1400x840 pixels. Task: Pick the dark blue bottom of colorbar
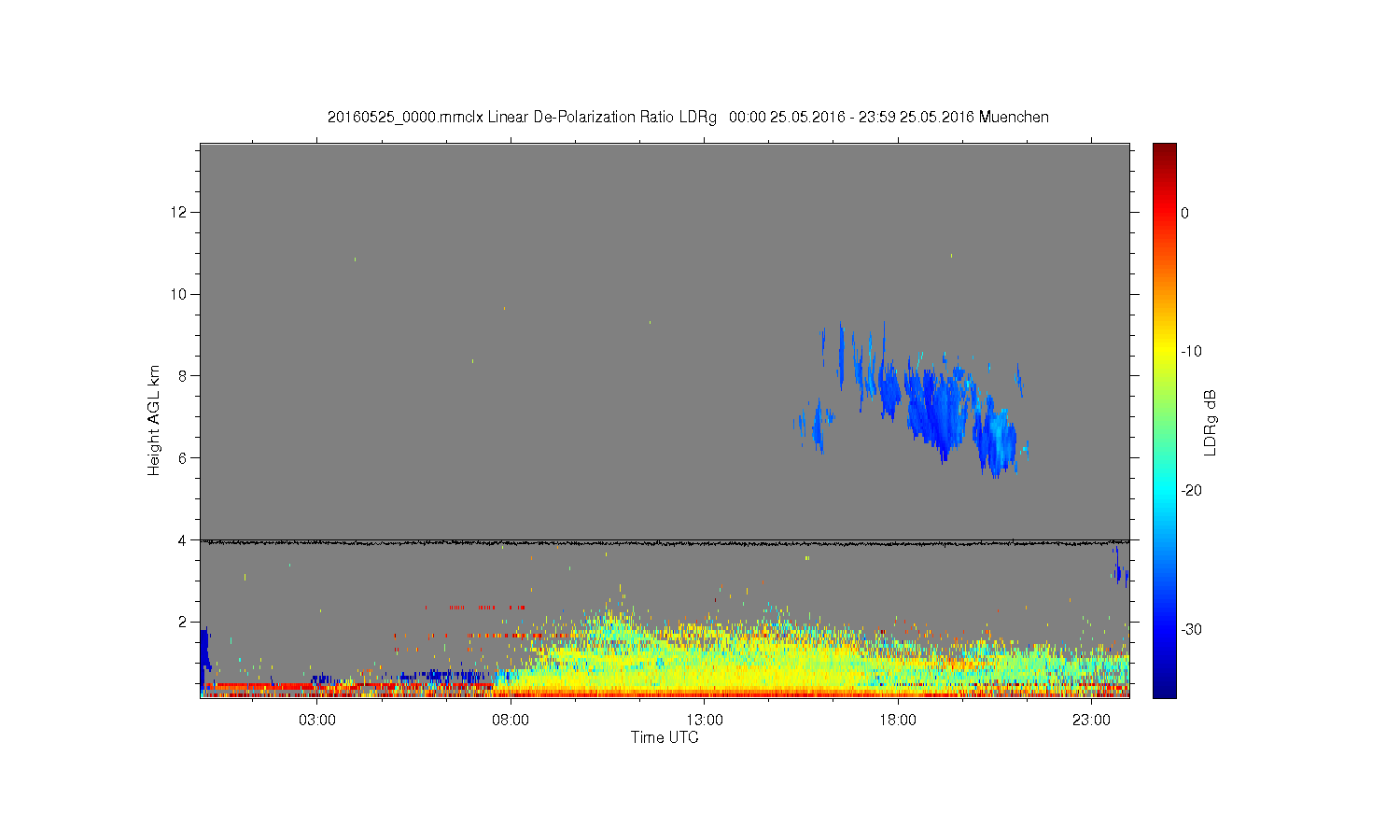point(1165,689)
